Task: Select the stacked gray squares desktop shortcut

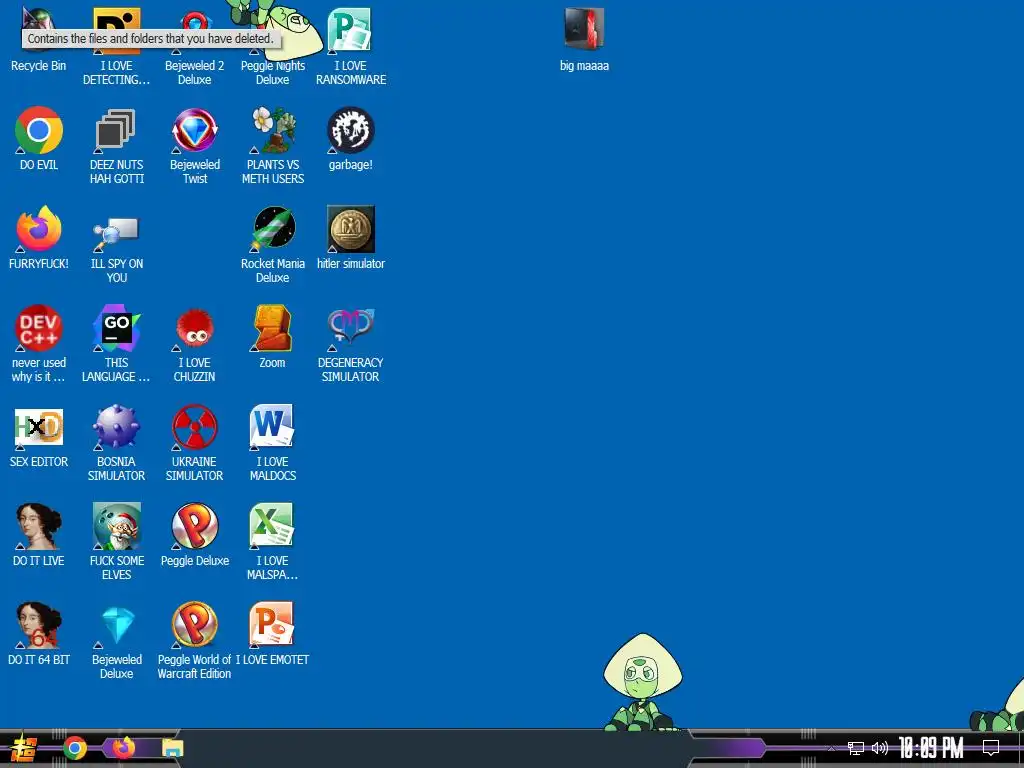Action: click(x=116, y=146)
